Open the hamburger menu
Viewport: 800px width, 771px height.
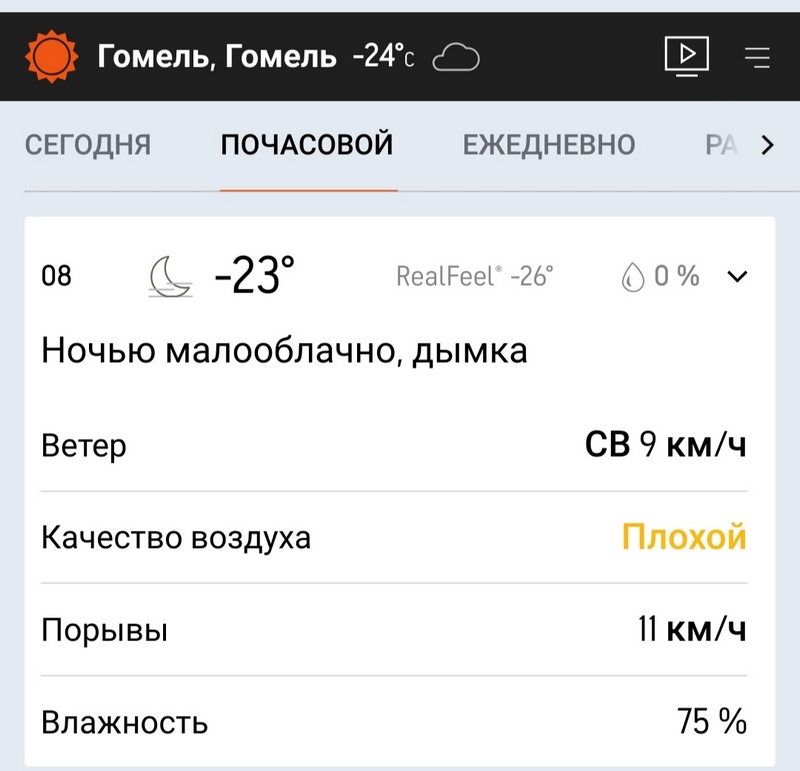tap(757, 57)
